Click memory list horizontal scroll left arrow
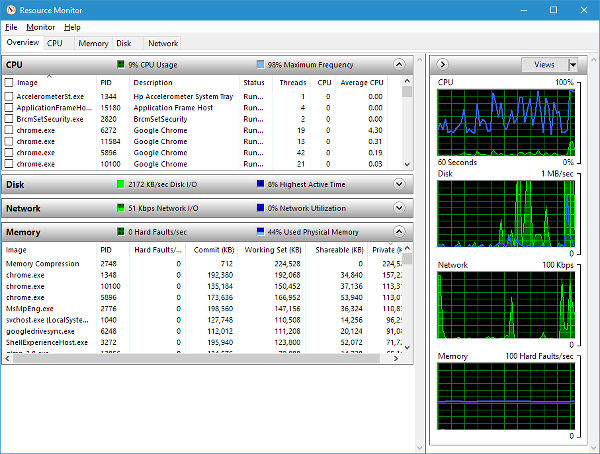 [x=7, y=358]
